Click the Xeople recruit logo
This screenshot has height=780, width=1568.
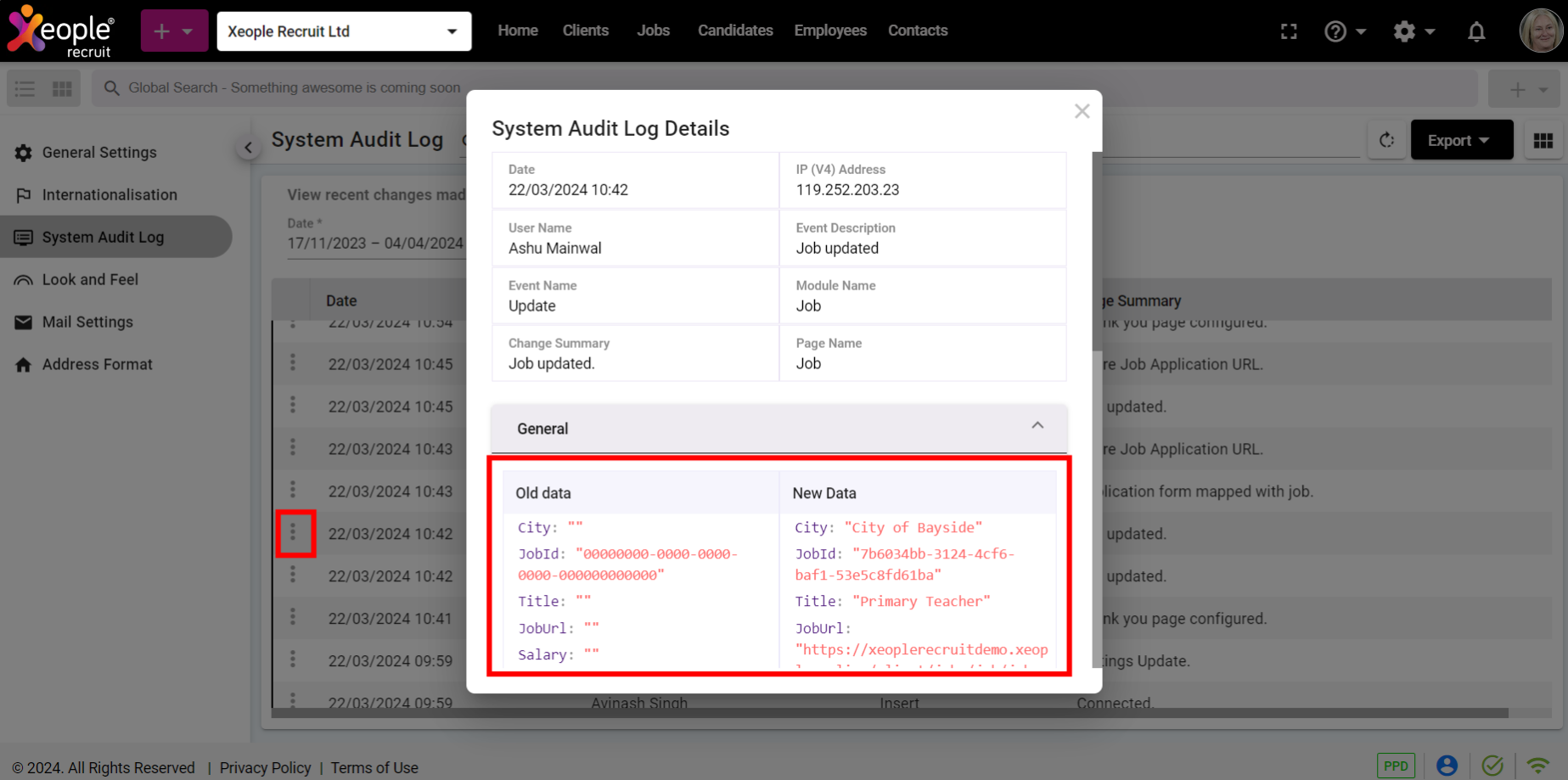61,31
